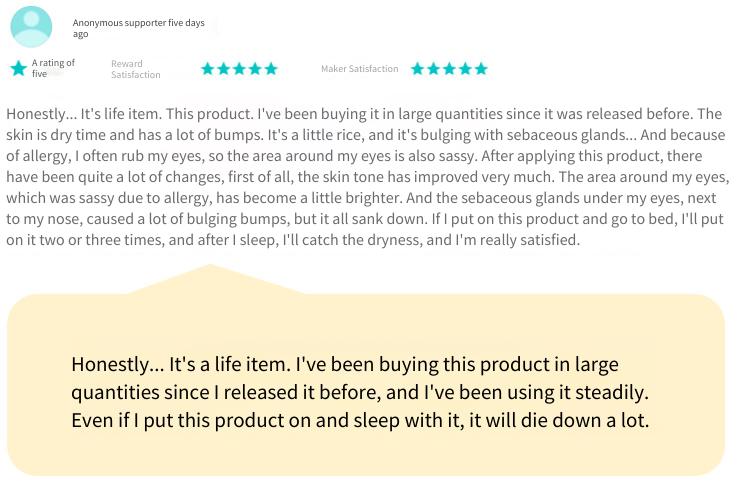Select the fourth Reward Satisfaction star
Viewport: 749px width, 481px height.
click(255, 69)
